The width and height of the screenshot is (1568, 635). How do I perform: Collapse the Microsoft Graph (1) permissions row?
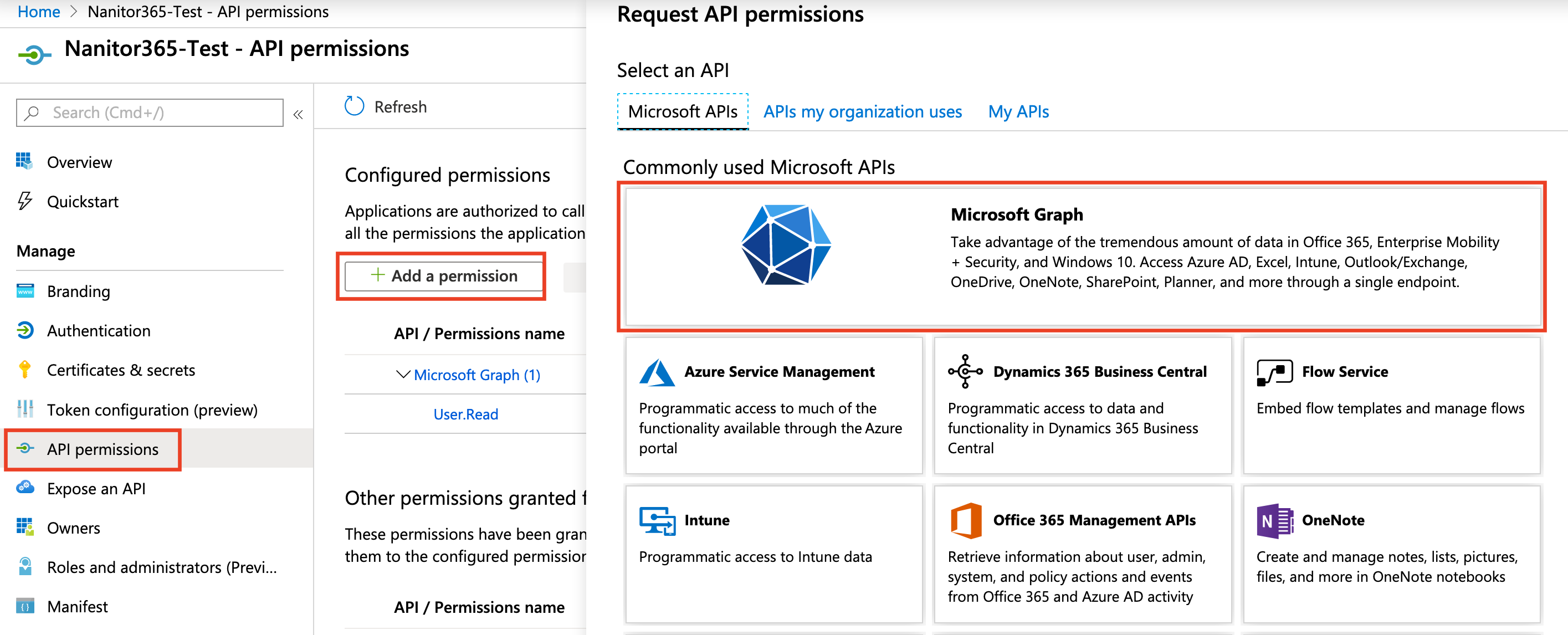click(402, 375)
